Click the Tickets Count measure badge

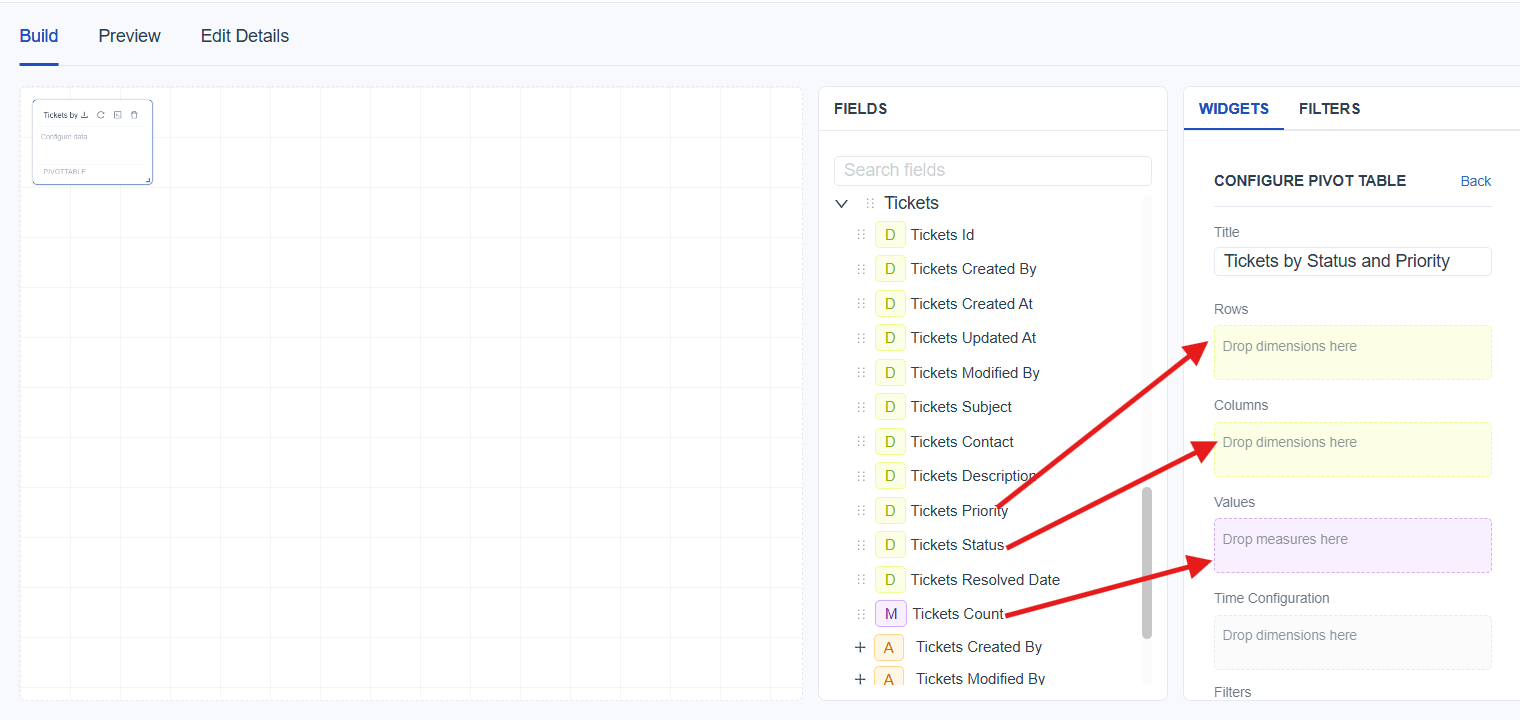pos(890,614)
